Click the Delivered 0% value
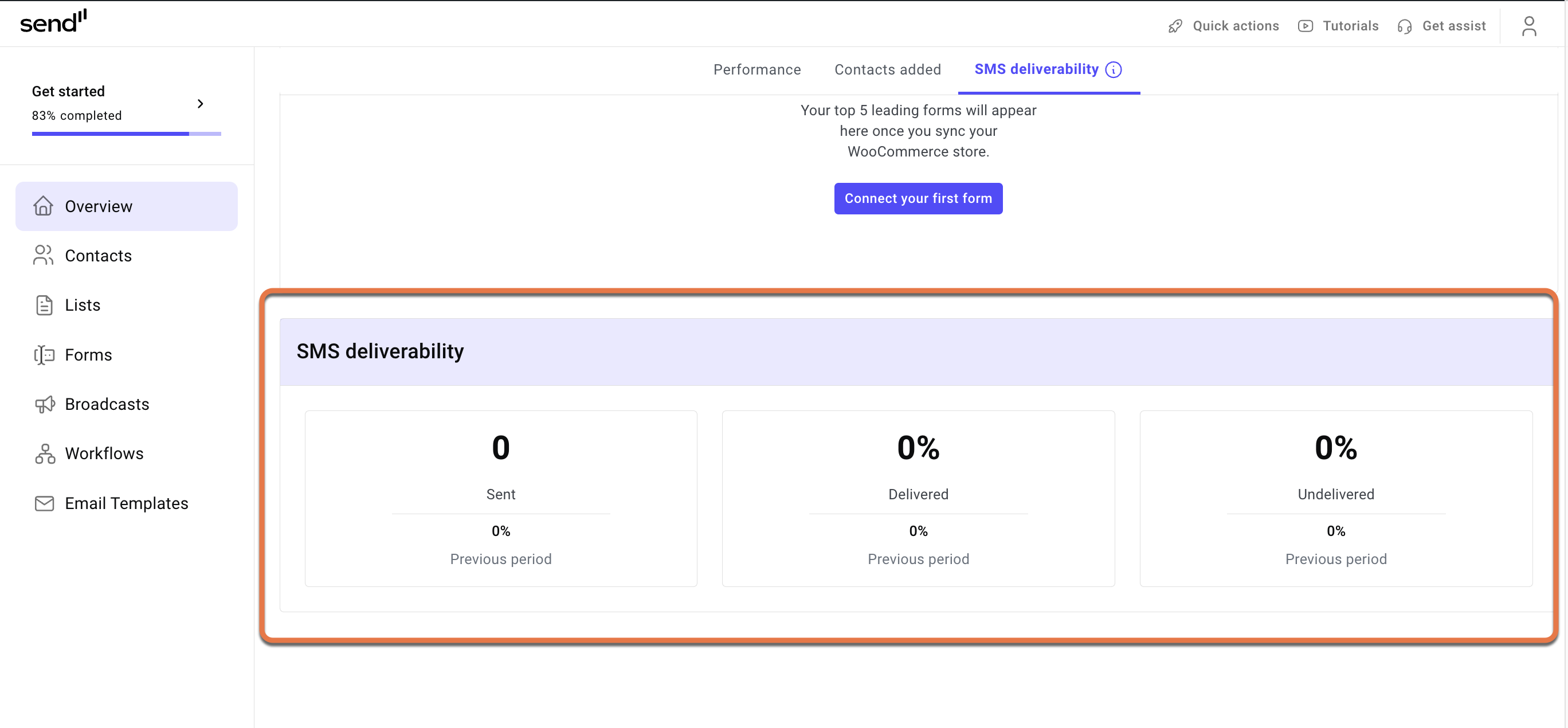Screen dimensions: 1568x728 (x=918, y=448)
